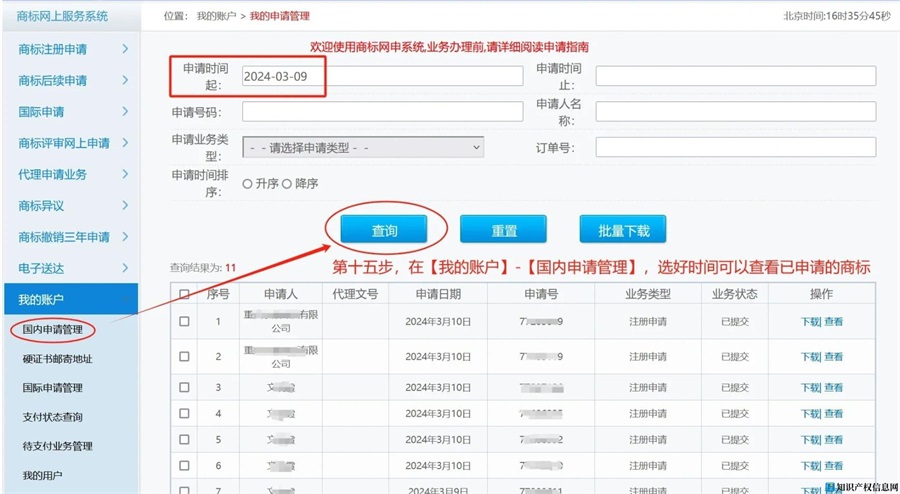The height and width of the screenshot is (494, 900).
Task: Expand the 电子送达 sidebar chevron
Action: coord(124,268)
